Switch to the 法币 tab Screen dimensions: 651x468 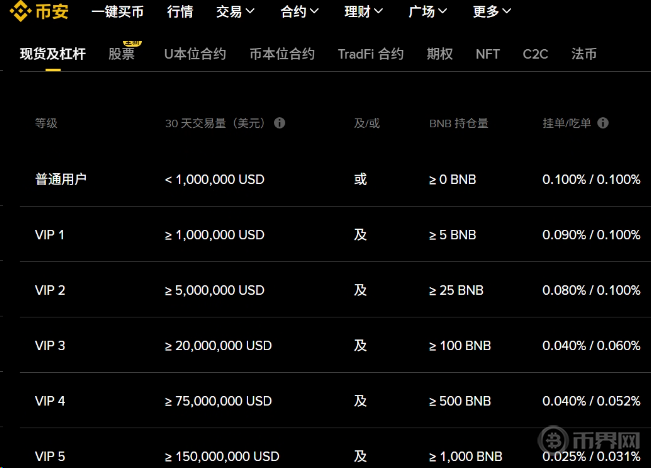584,54
